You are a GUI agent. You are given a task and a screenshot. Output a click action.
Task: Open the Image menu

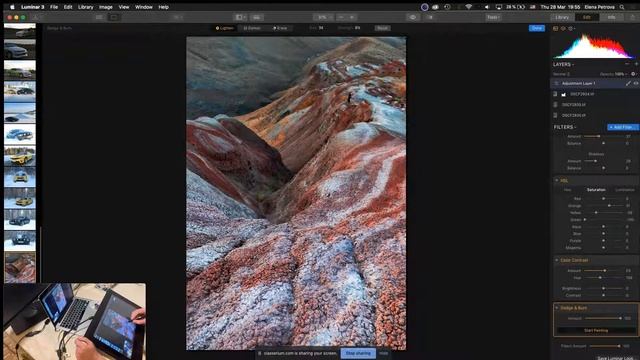point(106,7)
